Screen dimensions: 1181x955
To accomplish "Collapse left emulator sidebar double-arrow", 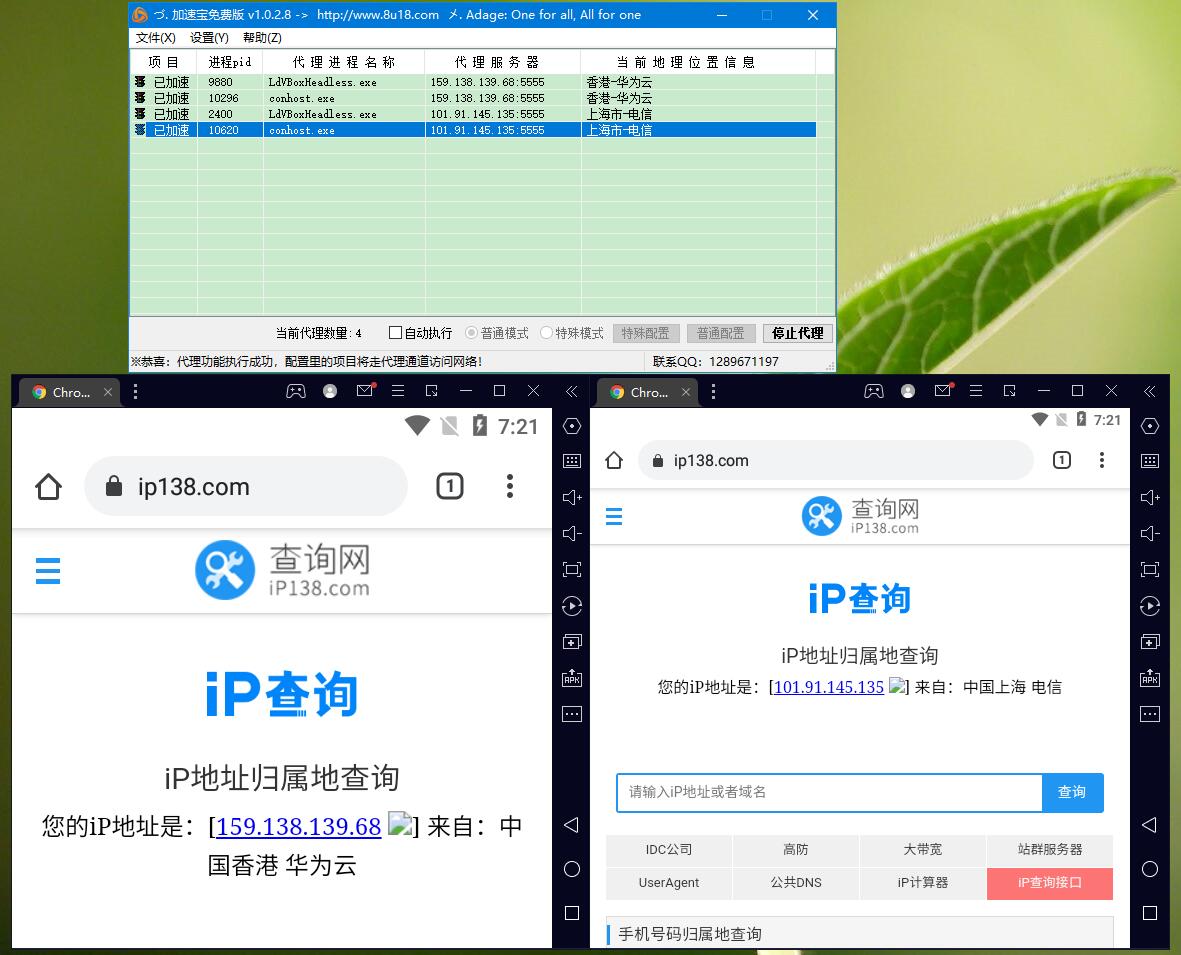I will pyautogui.click(x=572, y=391).
